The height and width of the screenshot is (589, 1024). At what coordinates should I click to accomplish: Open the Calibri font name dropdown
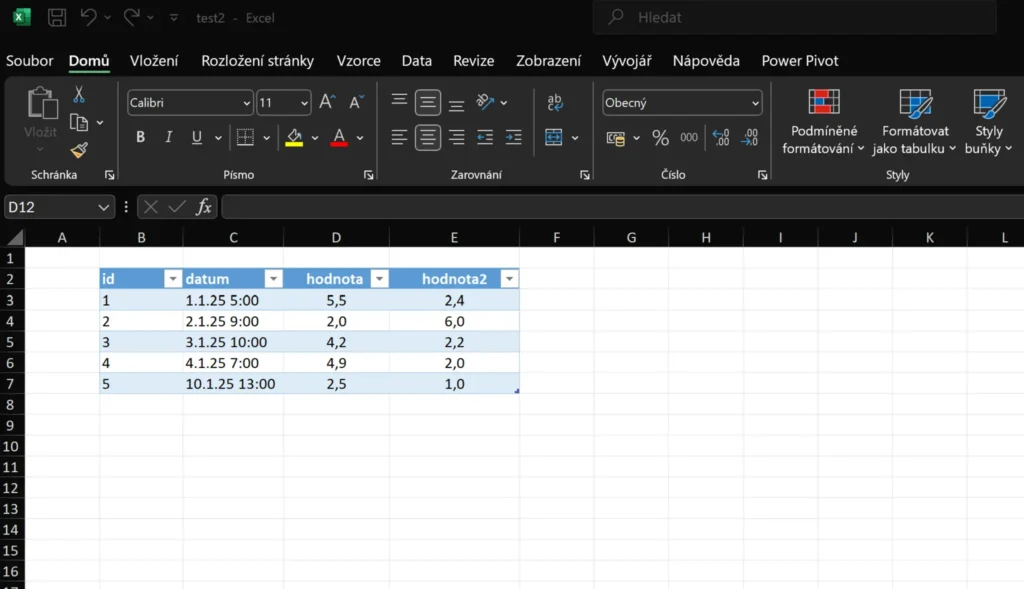click(x=190, y=103)
